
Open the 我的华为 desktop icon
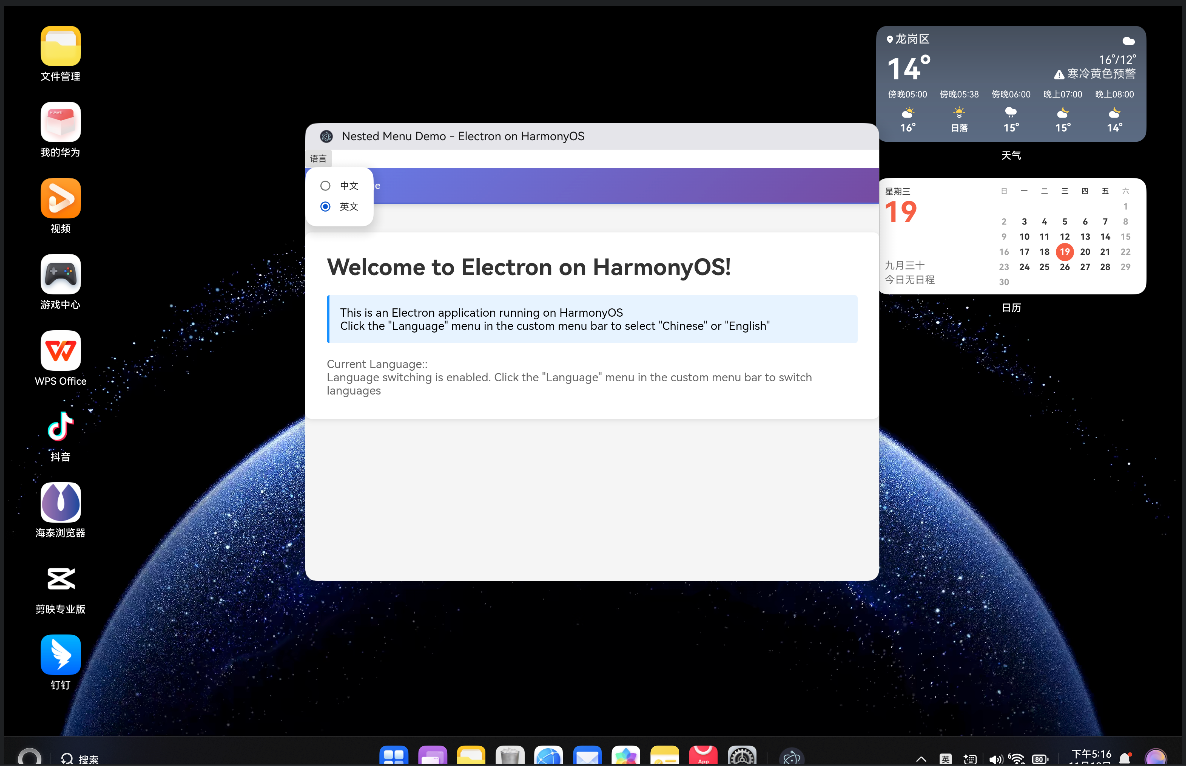(x=61, y=122)
